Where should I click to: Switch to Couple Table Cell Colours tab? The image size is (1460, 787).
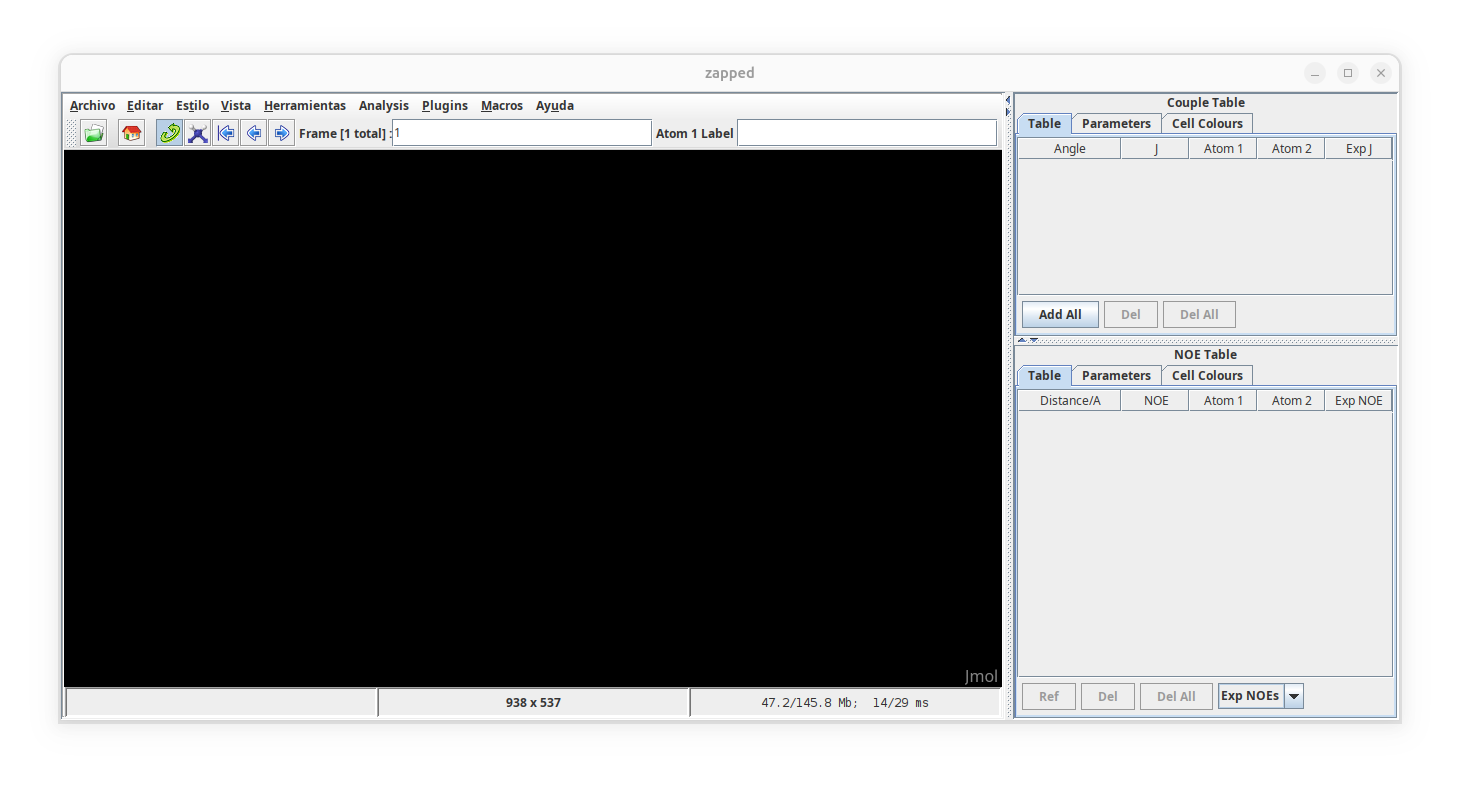[1207, 123]
